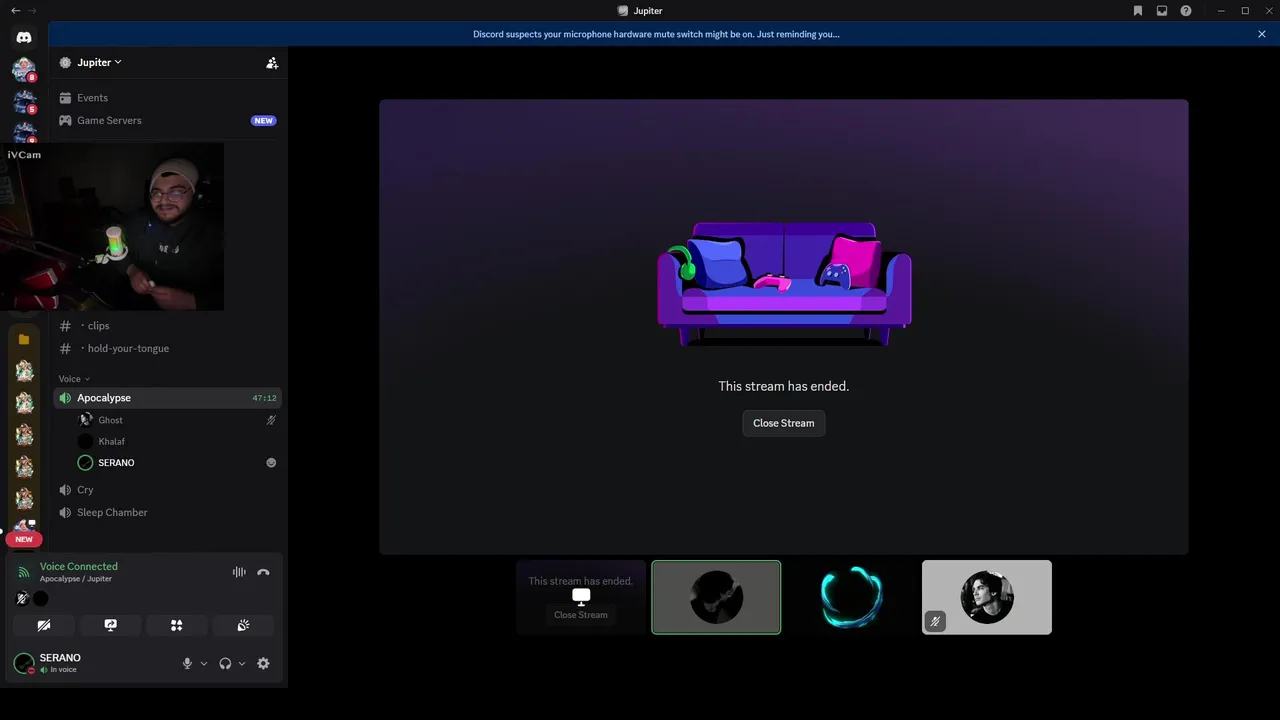This screenshot has height=720, width=1280.
Task: Click the muted camera avatar in voice panel
Action: pos(22,598)
